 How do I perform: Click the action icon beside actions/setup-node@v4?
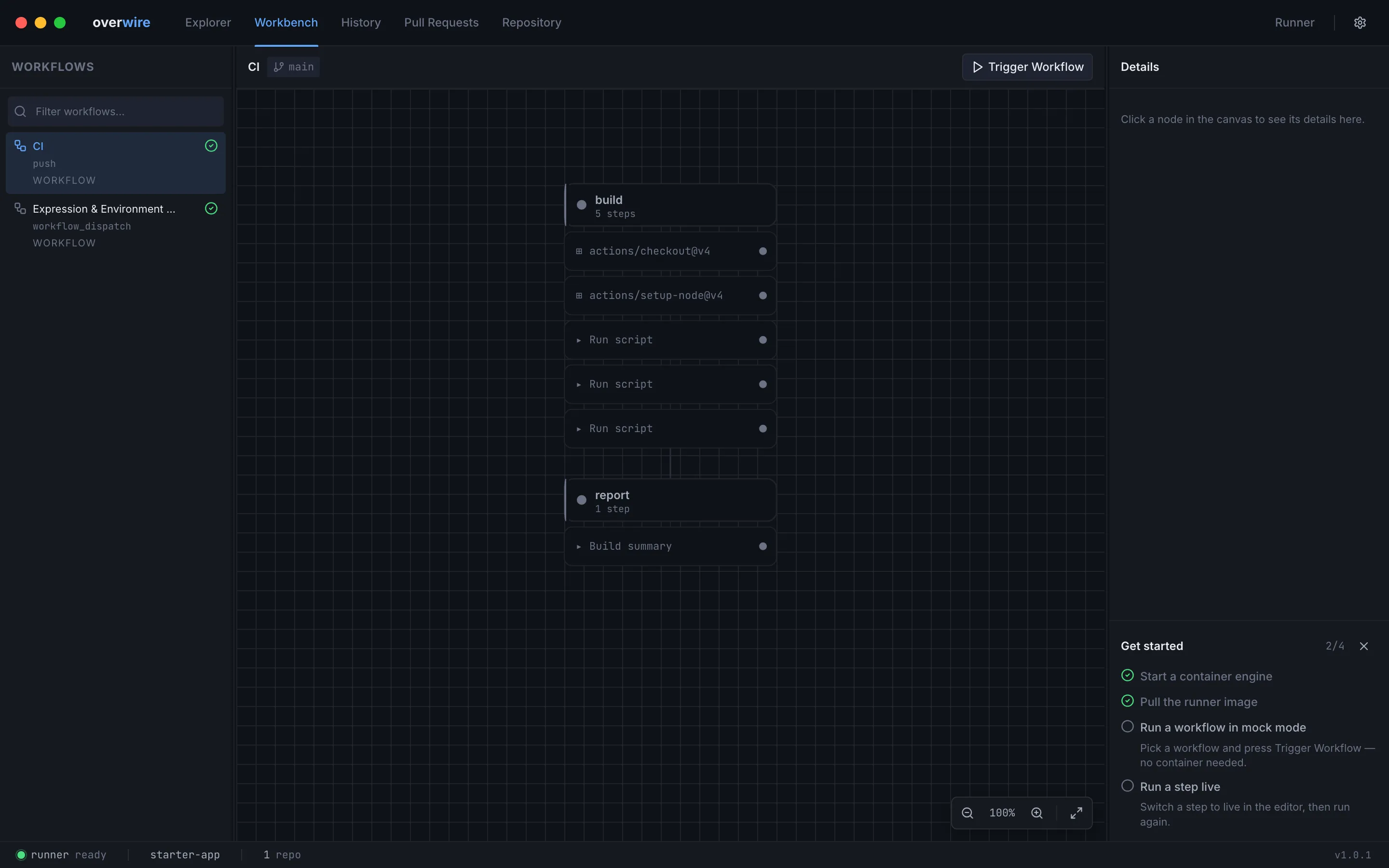click(579, 296)
